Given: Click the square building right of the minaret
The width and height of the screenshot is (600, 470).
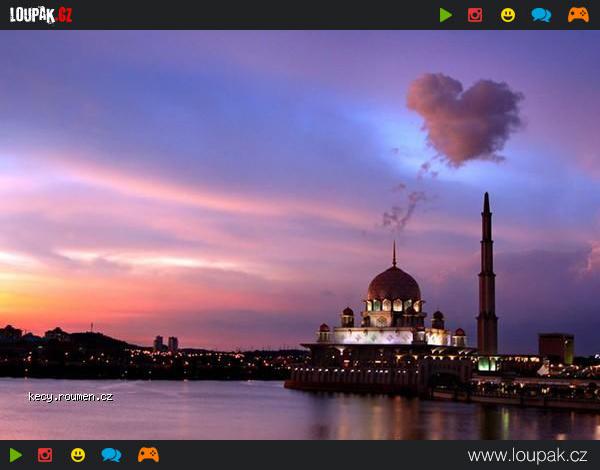Looking at the screenshot, I should tap(556, 348).
